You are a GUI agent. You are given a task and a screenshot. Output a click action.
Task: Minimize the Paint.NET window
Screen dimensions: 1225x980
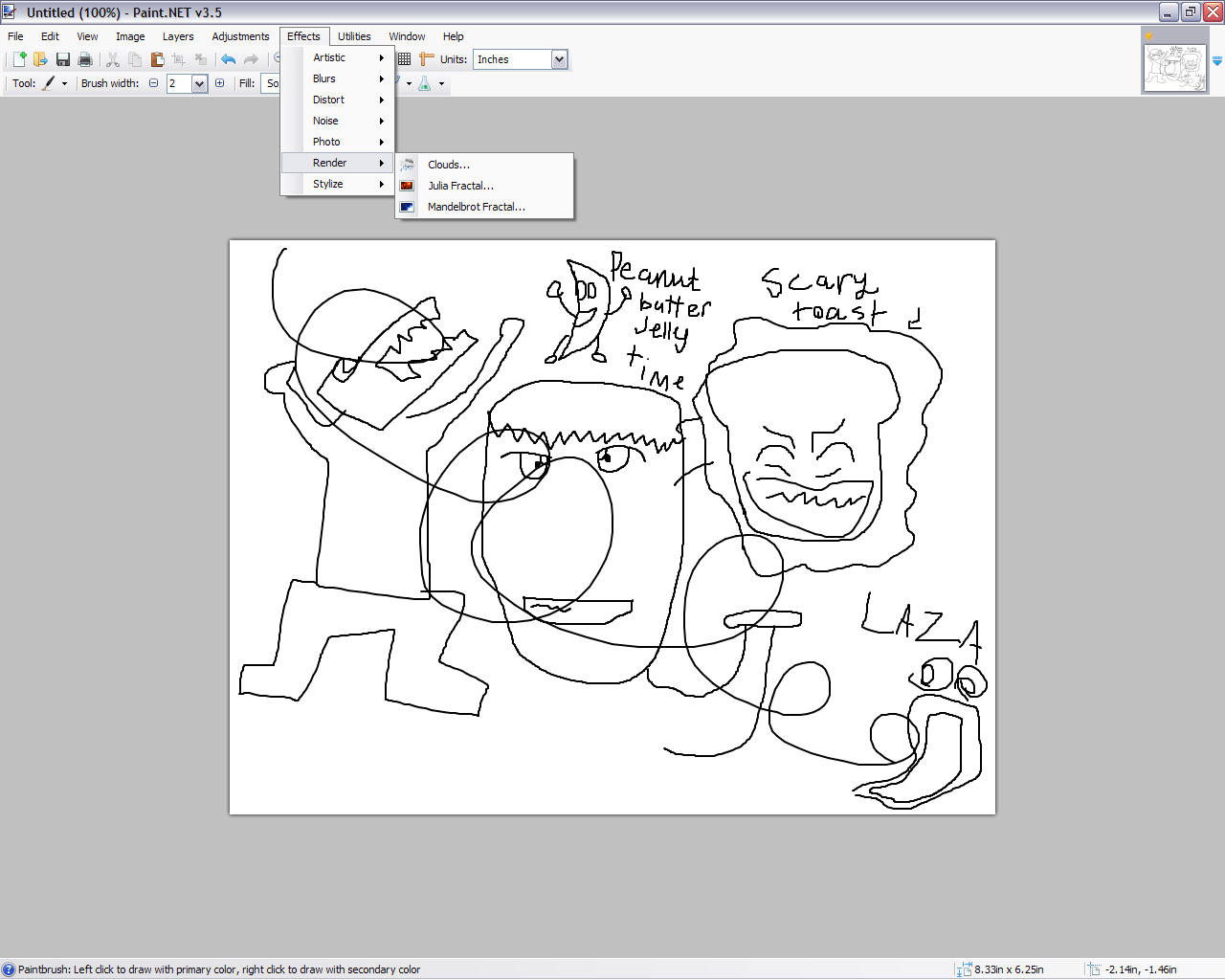1169,12
